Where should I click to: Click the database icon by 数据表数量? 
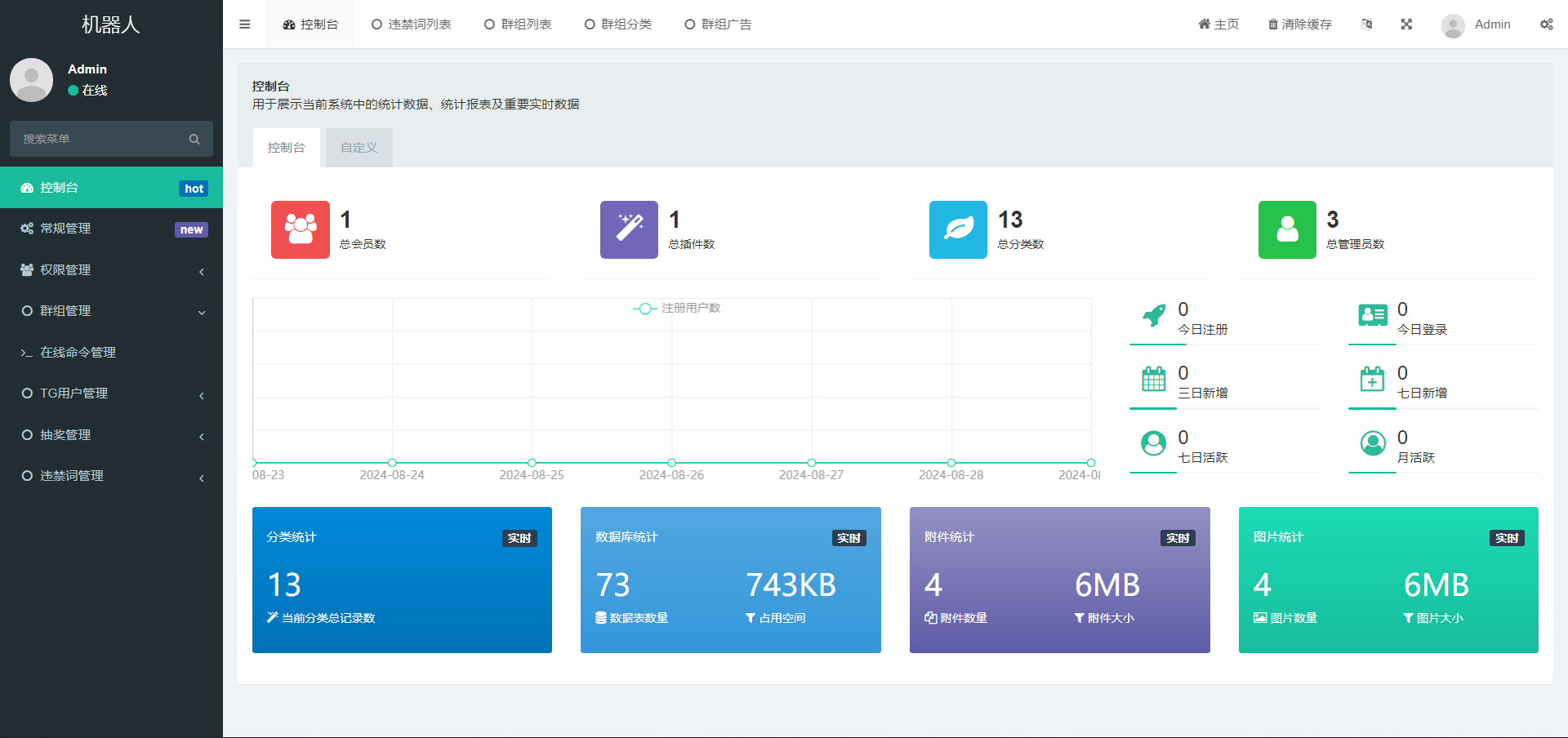pos(601,618)
